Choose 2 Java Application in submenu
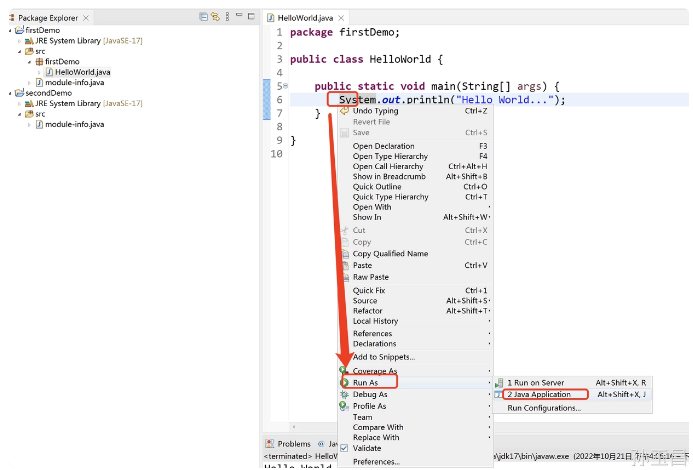693x470 pixels. pos(573,394)
